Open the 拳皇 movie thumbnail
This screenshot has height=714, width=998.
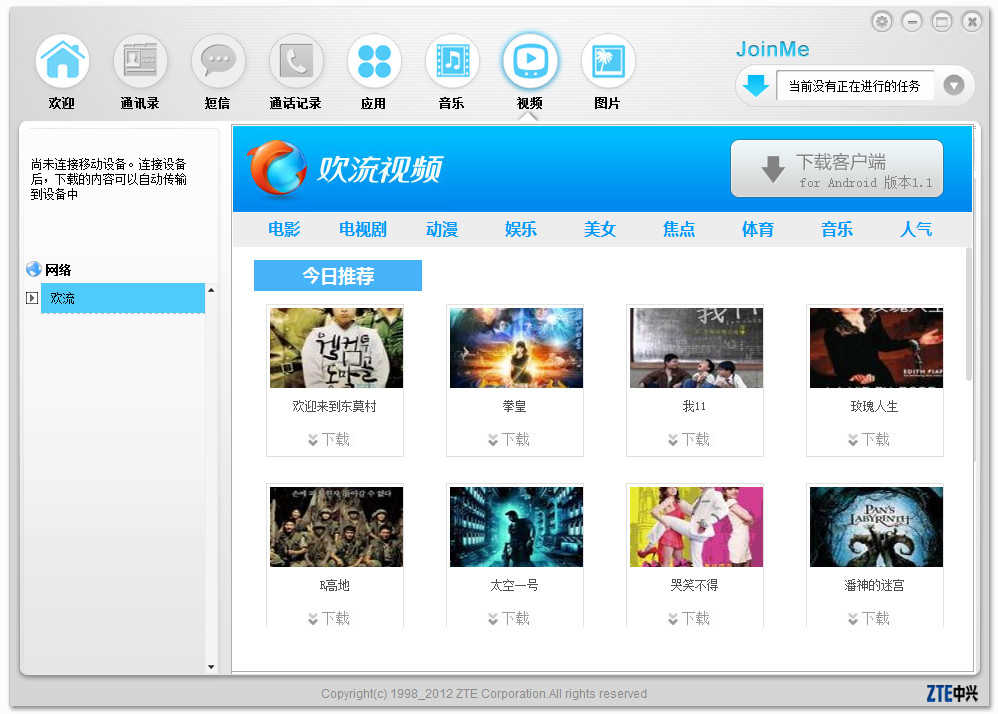pyautogui.click(x=516, y=348)
